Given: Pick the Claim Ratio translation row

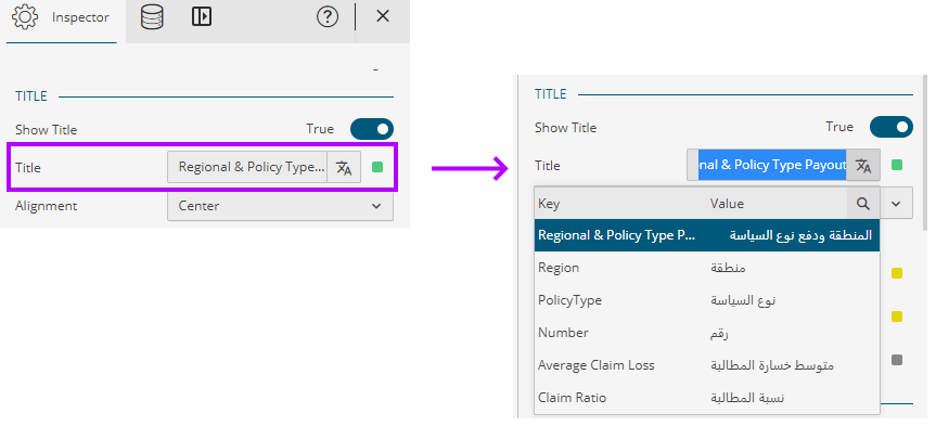Looking at the screenshot, I should (706, 397).
